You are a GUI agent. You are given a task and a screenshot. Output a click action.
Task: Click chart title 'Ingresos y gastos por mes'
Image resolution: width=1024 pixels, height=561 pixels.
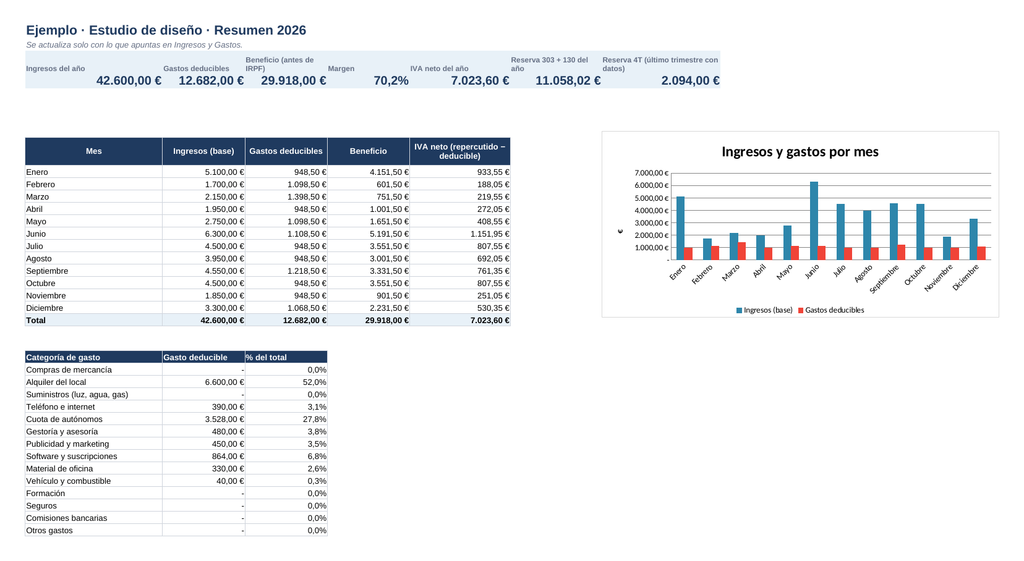coord(800,152)
